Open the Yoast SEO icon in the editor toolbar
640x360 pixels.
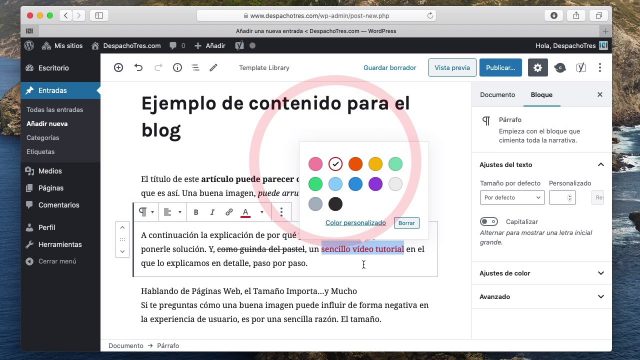pos(580,68)
